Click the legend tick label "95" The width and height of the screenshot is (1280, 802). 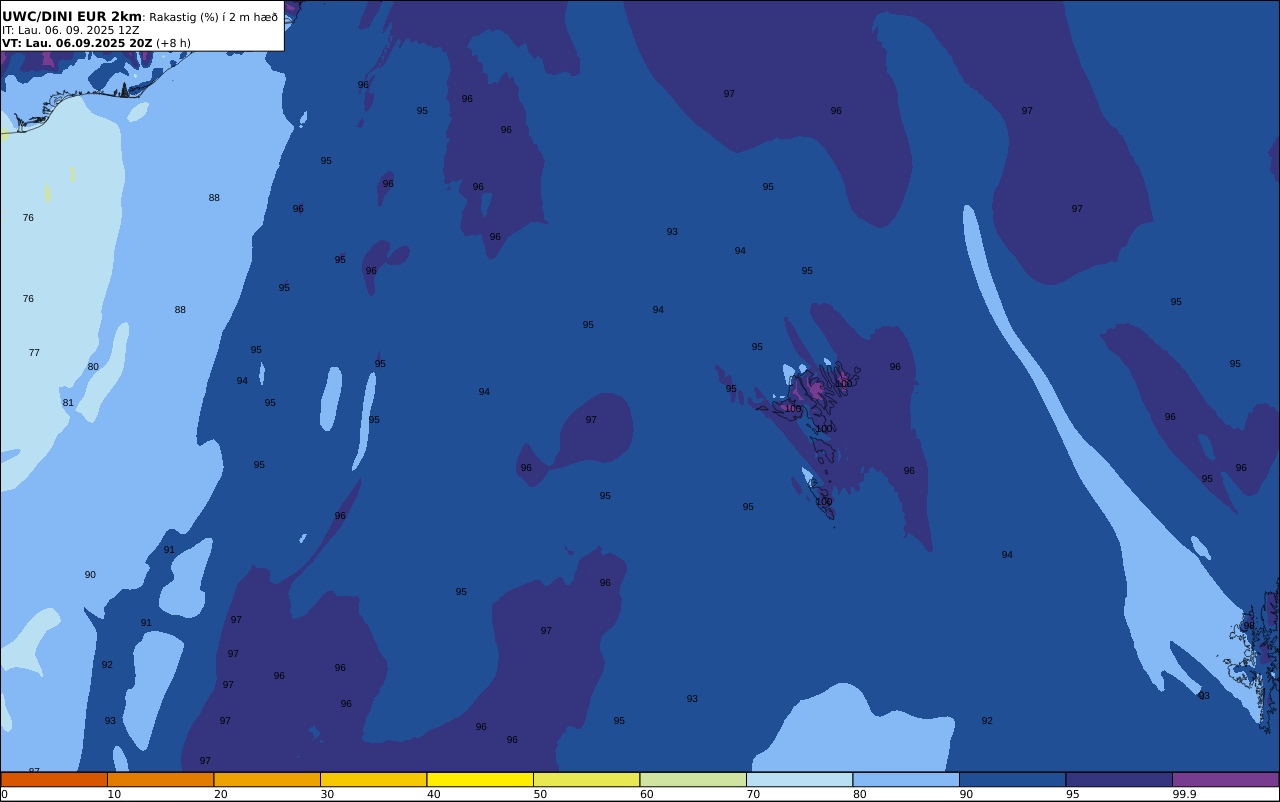(x=1072, y=794)
